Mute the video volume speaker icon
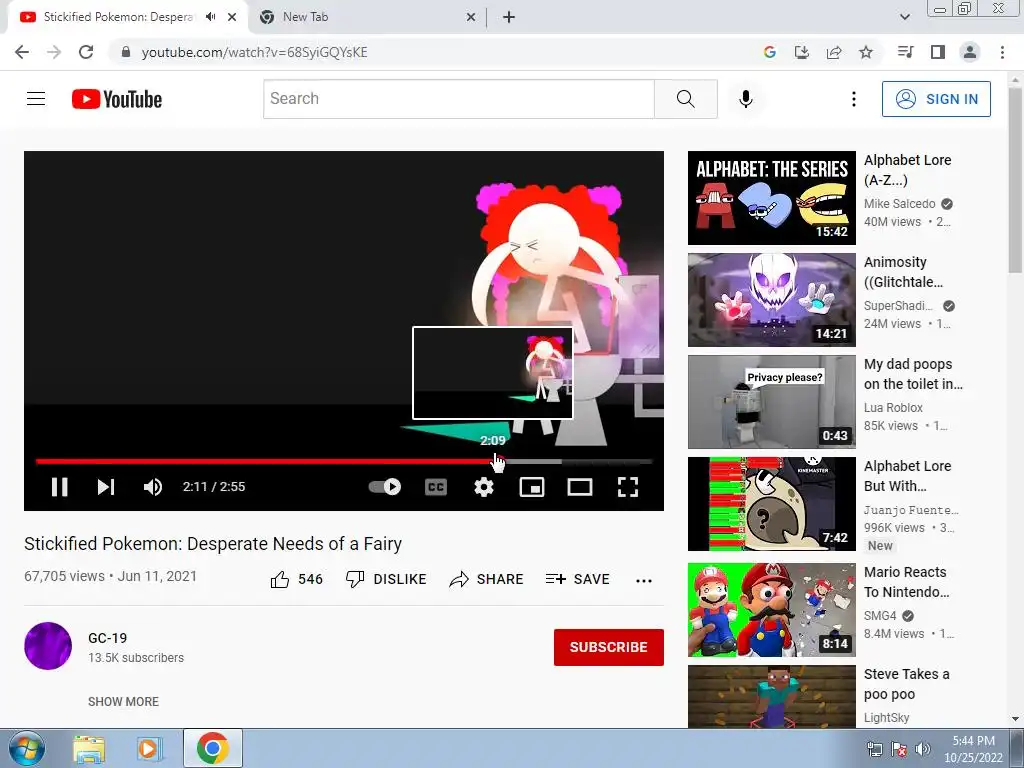Screen dimensions: 1024x768 (x=153, y=487)
